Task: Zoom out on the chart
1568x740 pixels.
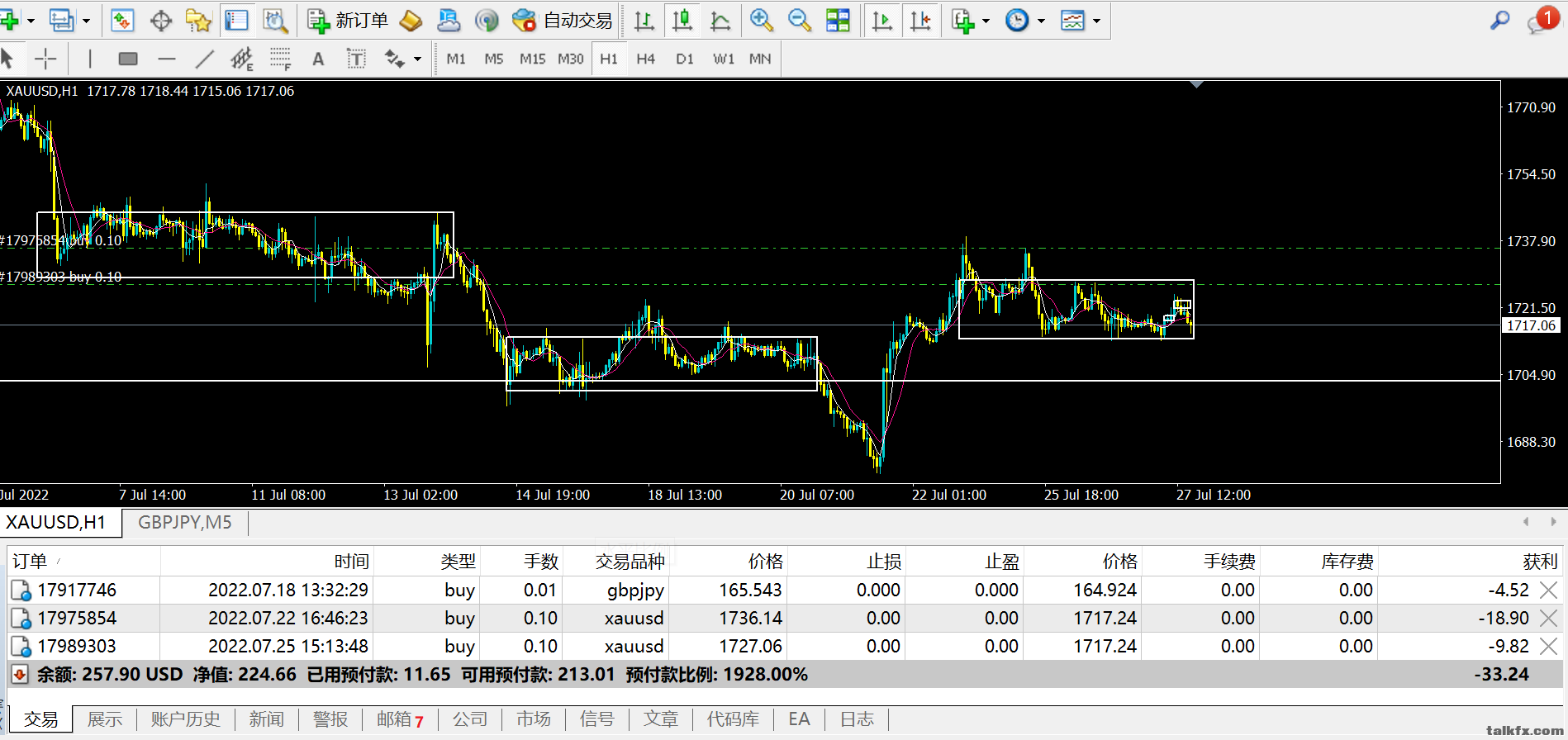Action: coord(800,21)
